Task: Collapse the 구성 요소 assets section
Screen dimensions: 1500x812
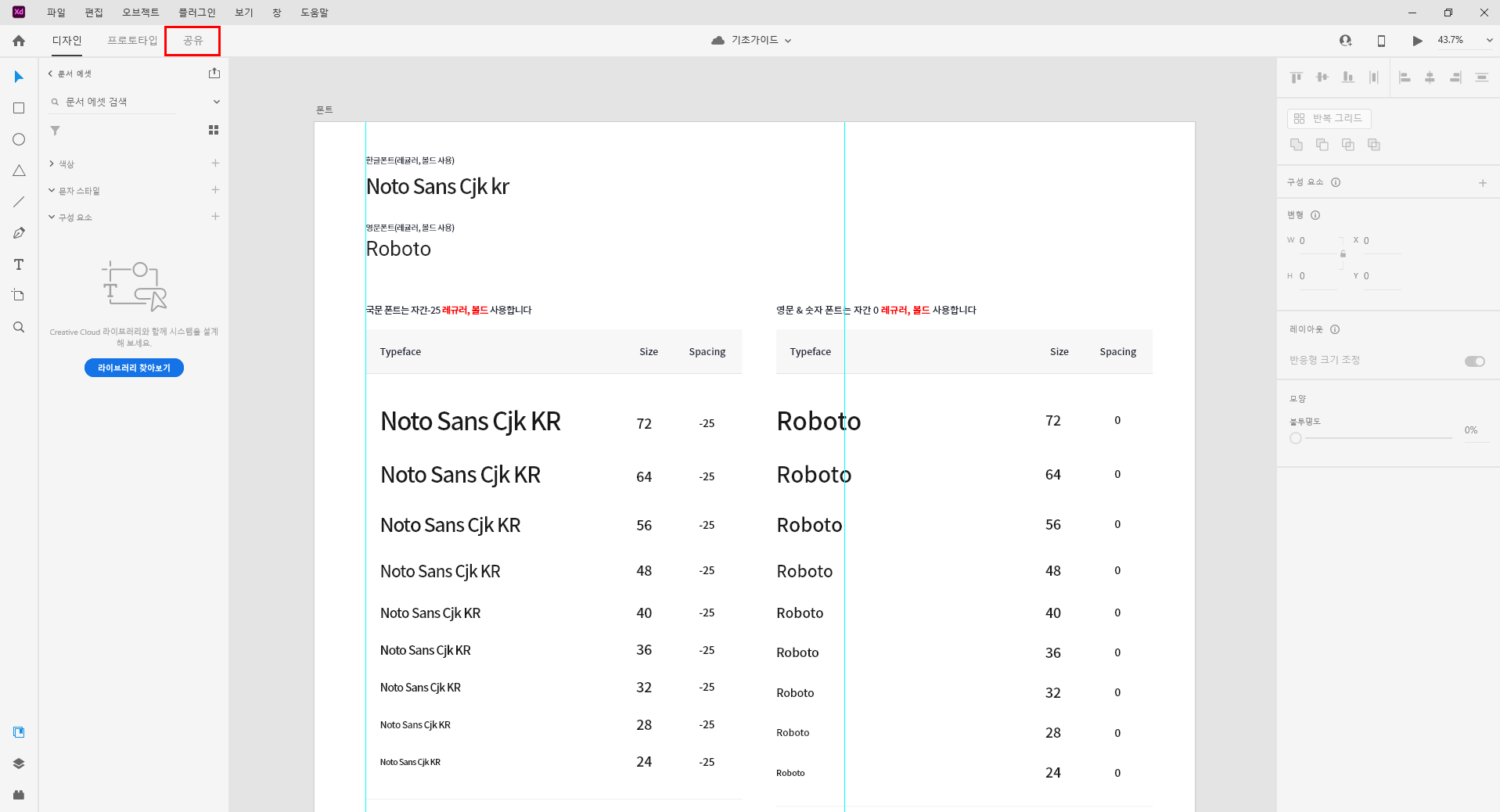Action: [x=52, y=217]
